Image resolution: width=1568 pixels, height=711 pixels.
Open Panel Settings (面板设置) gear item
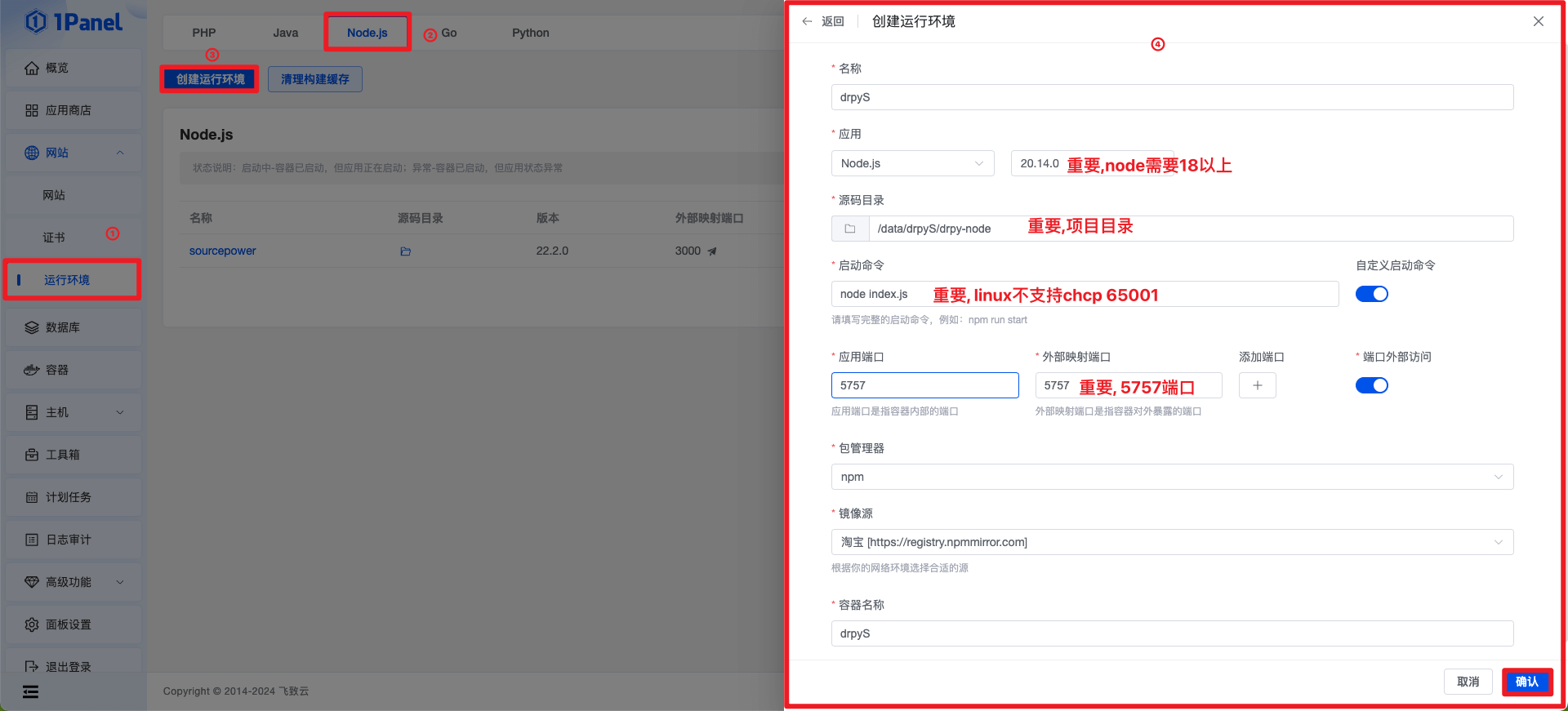[69, 624]
